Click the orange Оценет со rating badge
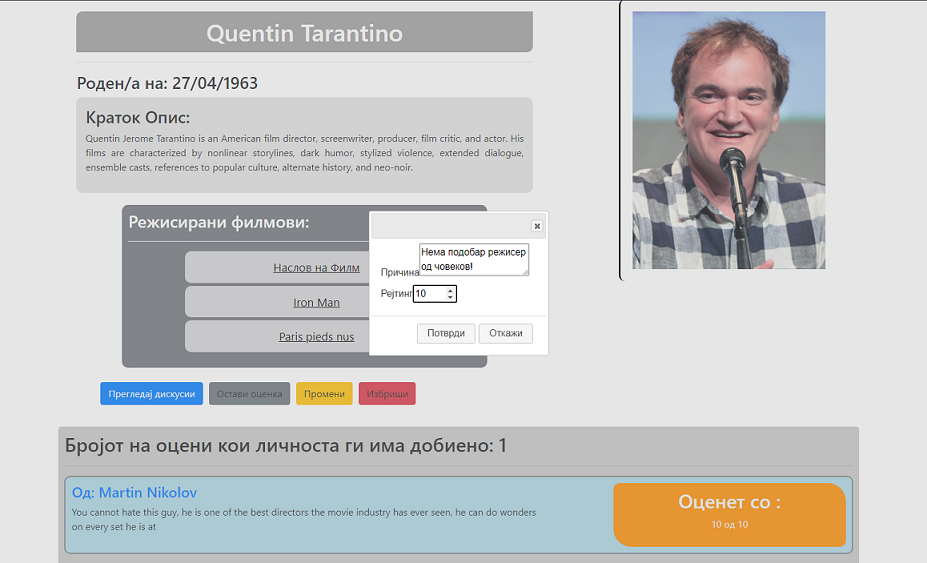Screen dimensions: 927x563 point(729,515)
